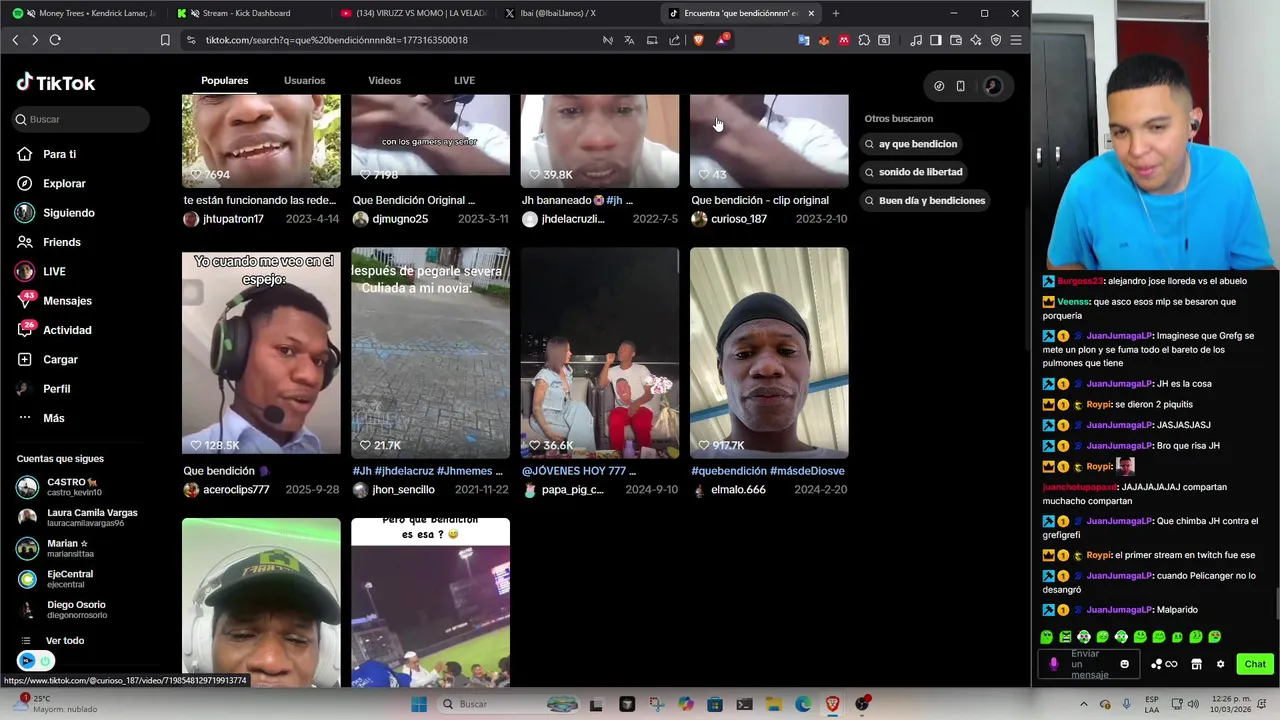Click the #quebendición #másdeDiosve caption
Screen dimensions: 1280x720
point(768,471)
